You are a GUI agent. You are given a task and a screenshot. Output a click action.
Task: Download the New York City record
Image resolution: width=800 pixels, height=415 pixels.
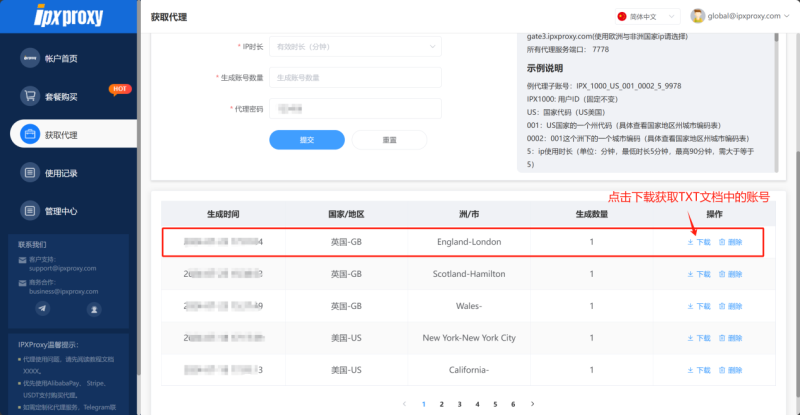coord(699,338)
